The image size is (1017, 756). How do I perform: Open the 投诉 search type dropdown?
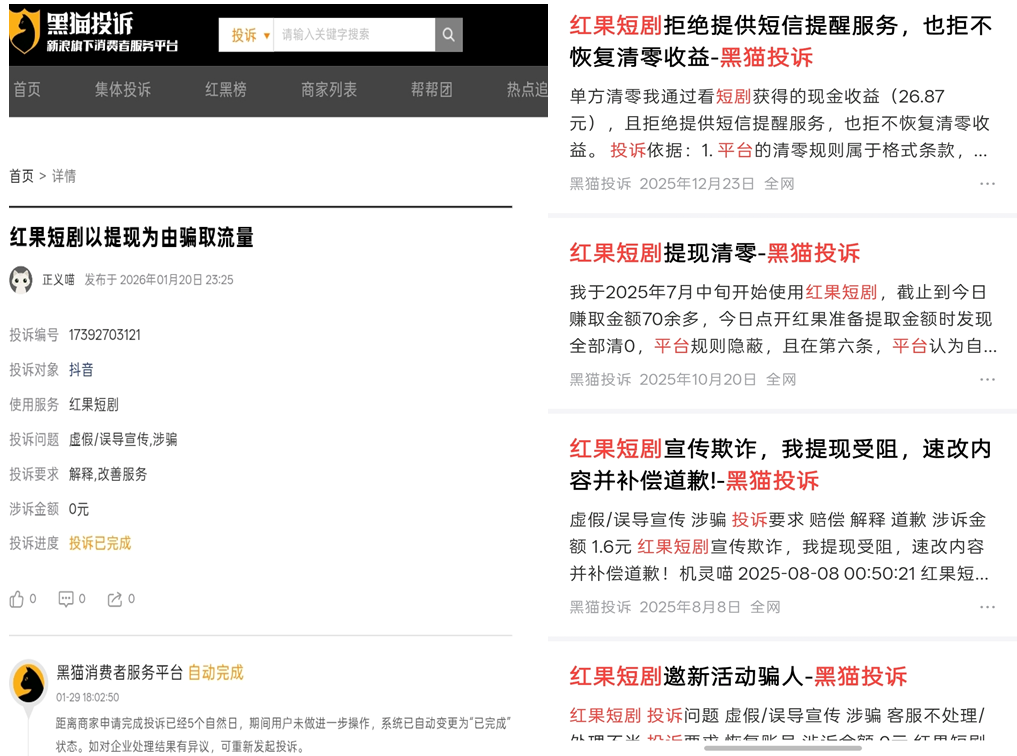(x=246, y=35)
